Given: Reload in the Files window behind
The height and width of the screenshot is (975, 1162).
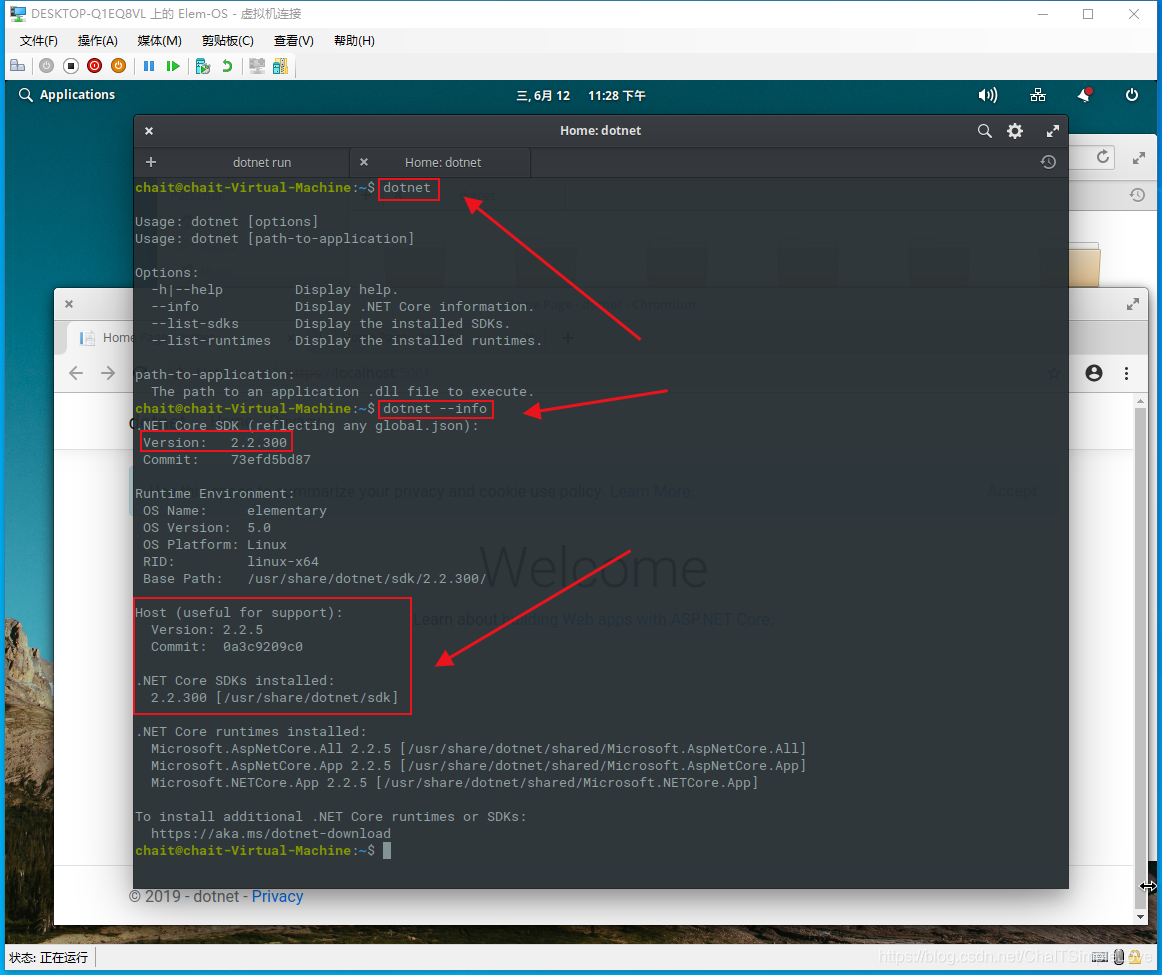Looking at the screenshot, I should pos(1103,157).
